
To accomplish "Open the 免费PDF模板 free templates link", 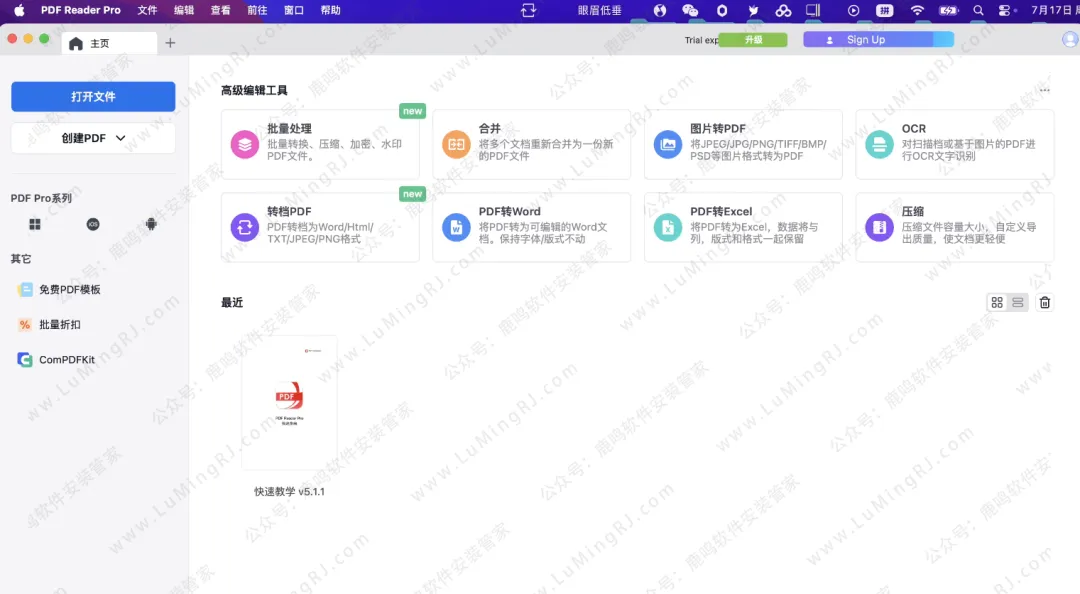I will tap(69, 289).
